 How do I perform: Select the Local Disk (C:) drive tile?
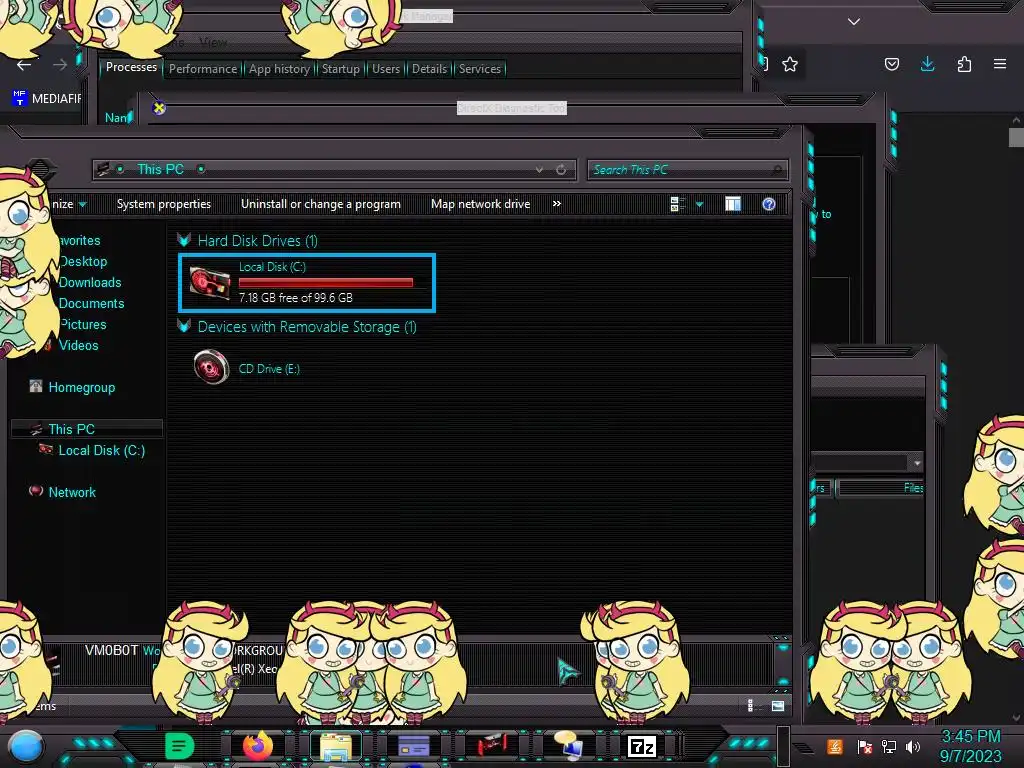coord(307,282)
